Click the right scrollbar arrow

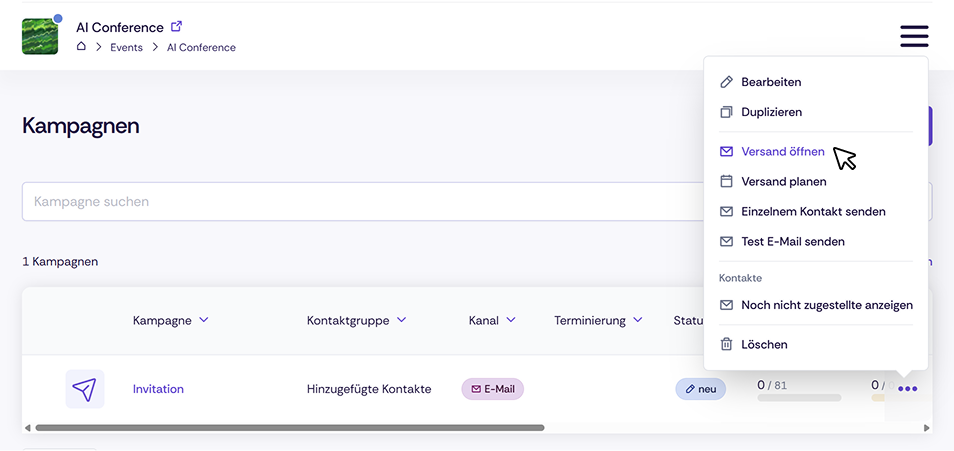click(927, 428)
